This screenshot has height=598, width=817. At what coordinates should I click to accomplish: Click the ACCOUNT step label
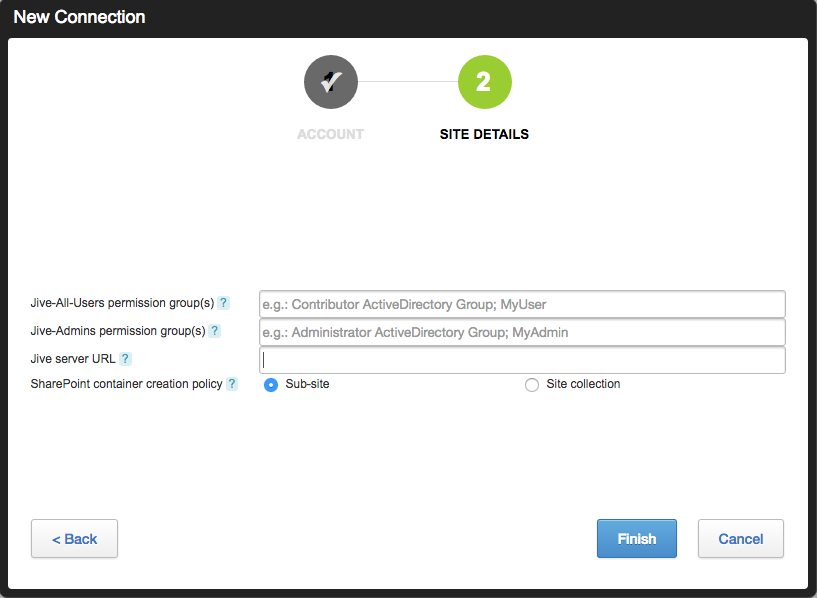click(x=330, y=134)
